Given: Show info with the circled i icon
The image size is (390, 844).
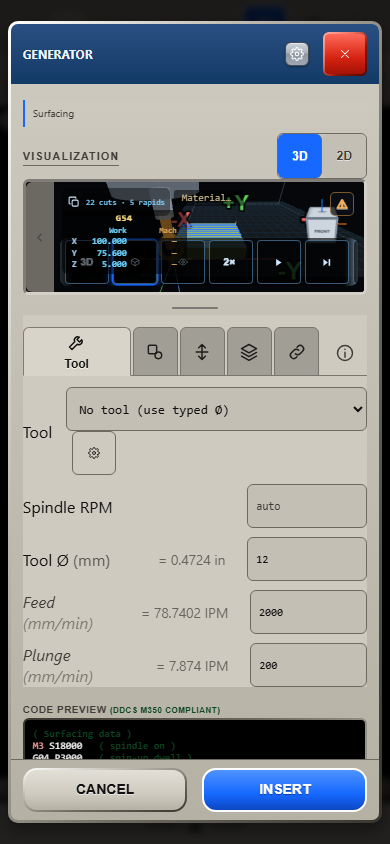Looking at the screenshot, I should [345, 353].
